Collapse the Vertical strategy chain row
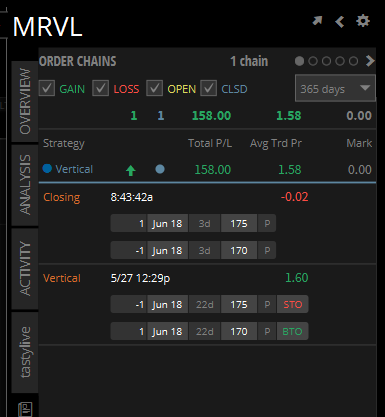385x417 pixels. point(207,169)
